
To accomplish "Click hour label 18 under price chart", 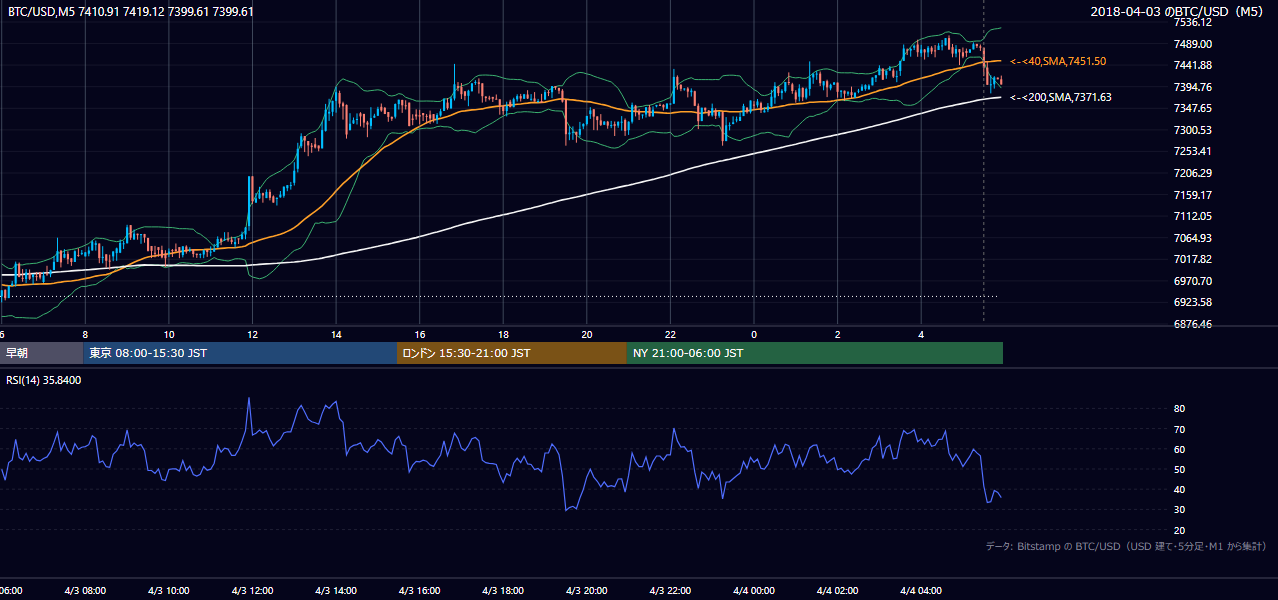I will pos(503,334).
